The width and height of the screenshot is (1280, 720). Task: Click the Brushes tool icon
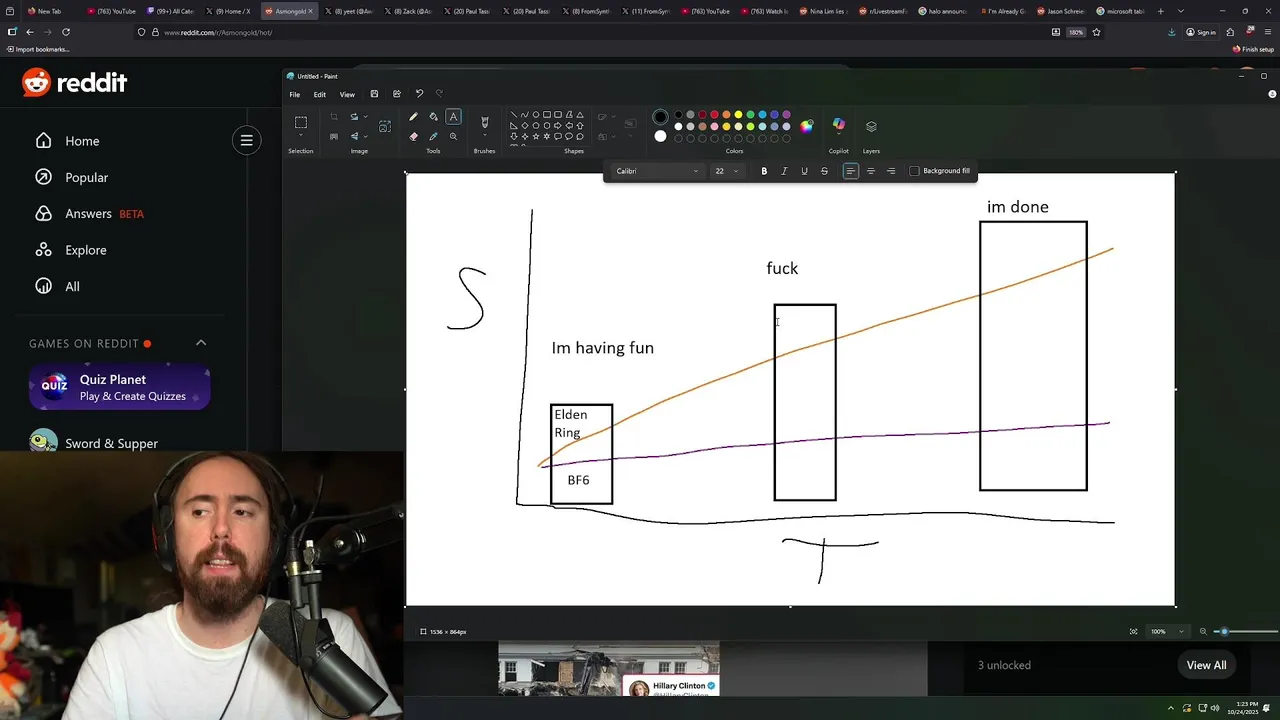click(x=485, y=122)
